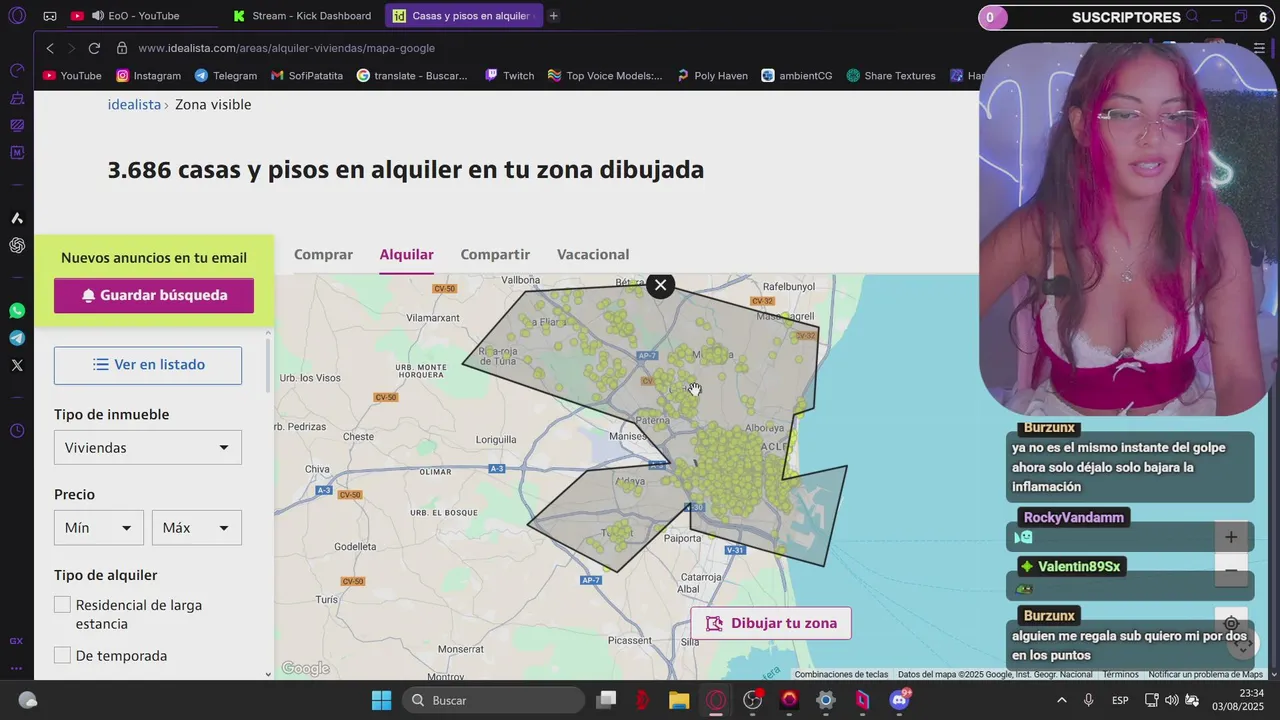Switch to the Vacacional tab

[593, 254]
